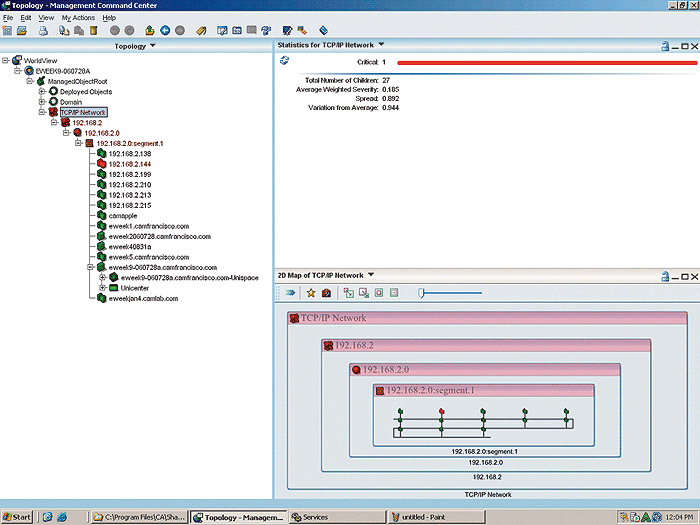The height and width of the screenshot is (525, 700).
Task: Select the 192.168.2.138 tree item
Action: point(130,154)
